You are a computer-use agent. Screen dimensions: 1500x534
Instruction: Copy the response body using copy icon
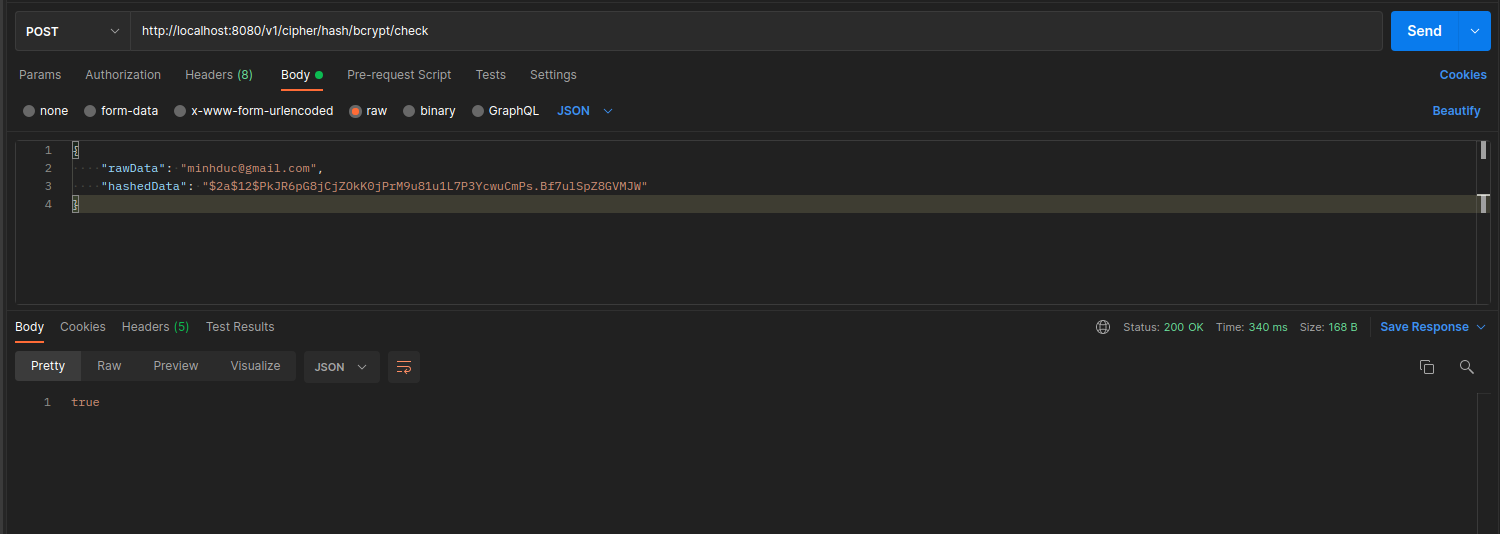[x=1427, y=367]
